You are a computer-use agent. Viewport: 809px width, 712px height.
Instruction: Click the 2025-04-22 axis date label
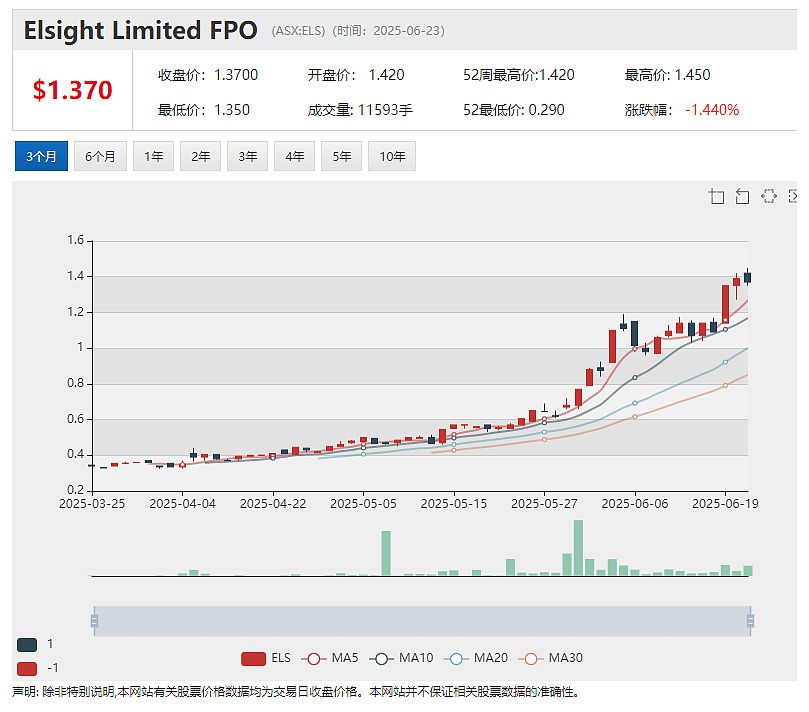tap(273, 504)
